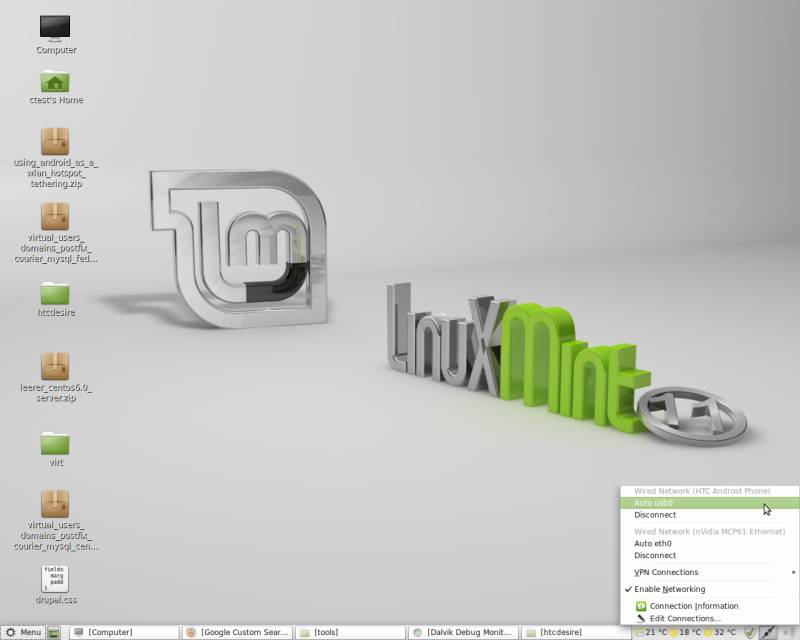Image resolution: width=800 pixels, height=640 pixels.
Task: Click the 18 °C weather applet
Action: (x=685, y=632)
